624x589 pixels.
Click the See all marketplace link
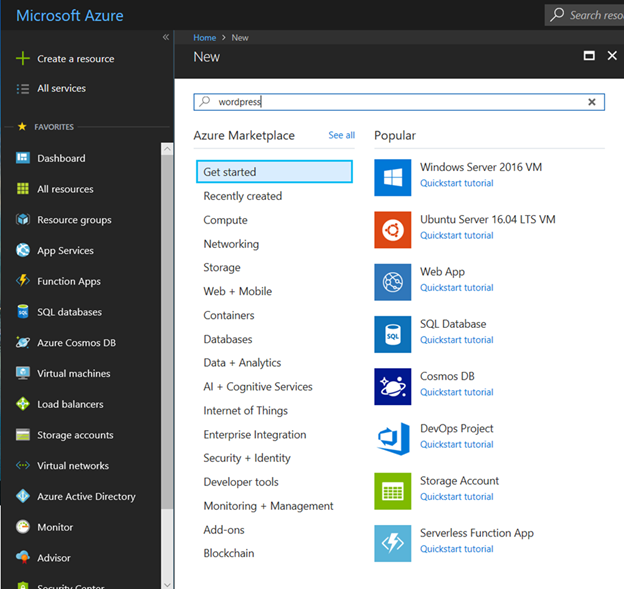click(x=341, y=135)
